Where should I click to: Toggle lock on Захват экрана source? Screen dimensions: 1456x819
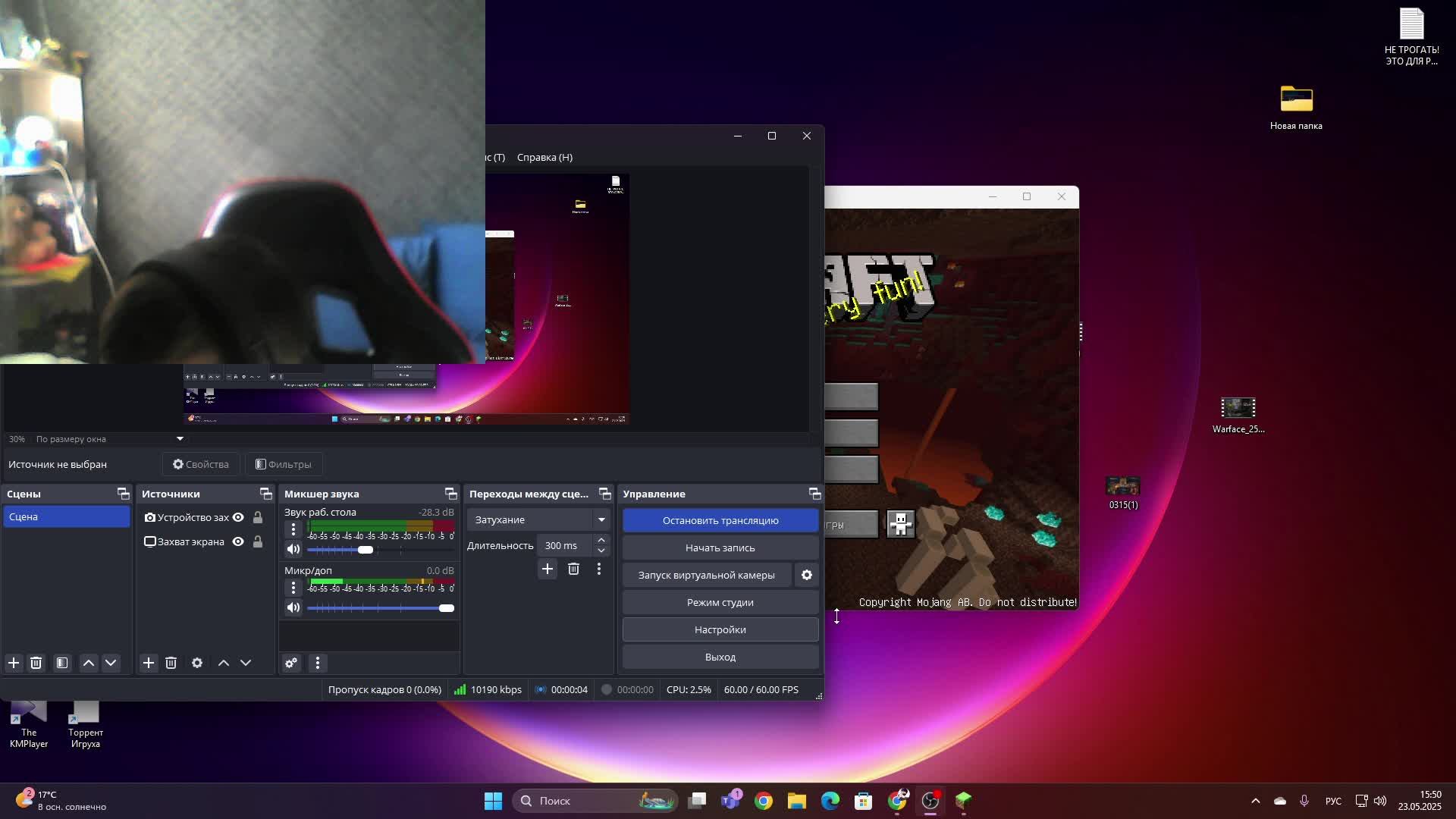click(x=258, y=541)
